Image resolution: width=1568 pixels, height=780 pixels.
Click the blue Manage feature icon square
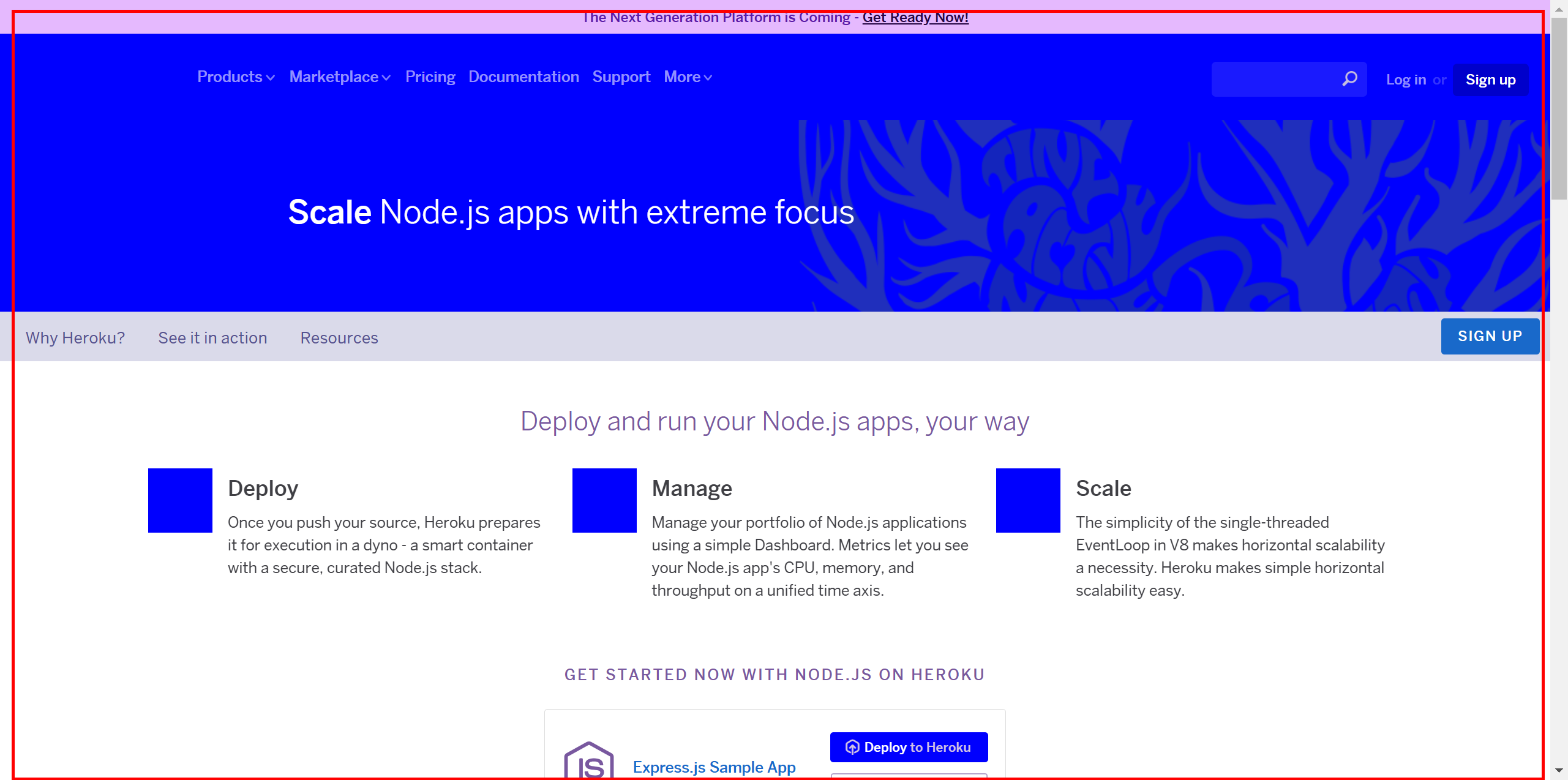604,500
